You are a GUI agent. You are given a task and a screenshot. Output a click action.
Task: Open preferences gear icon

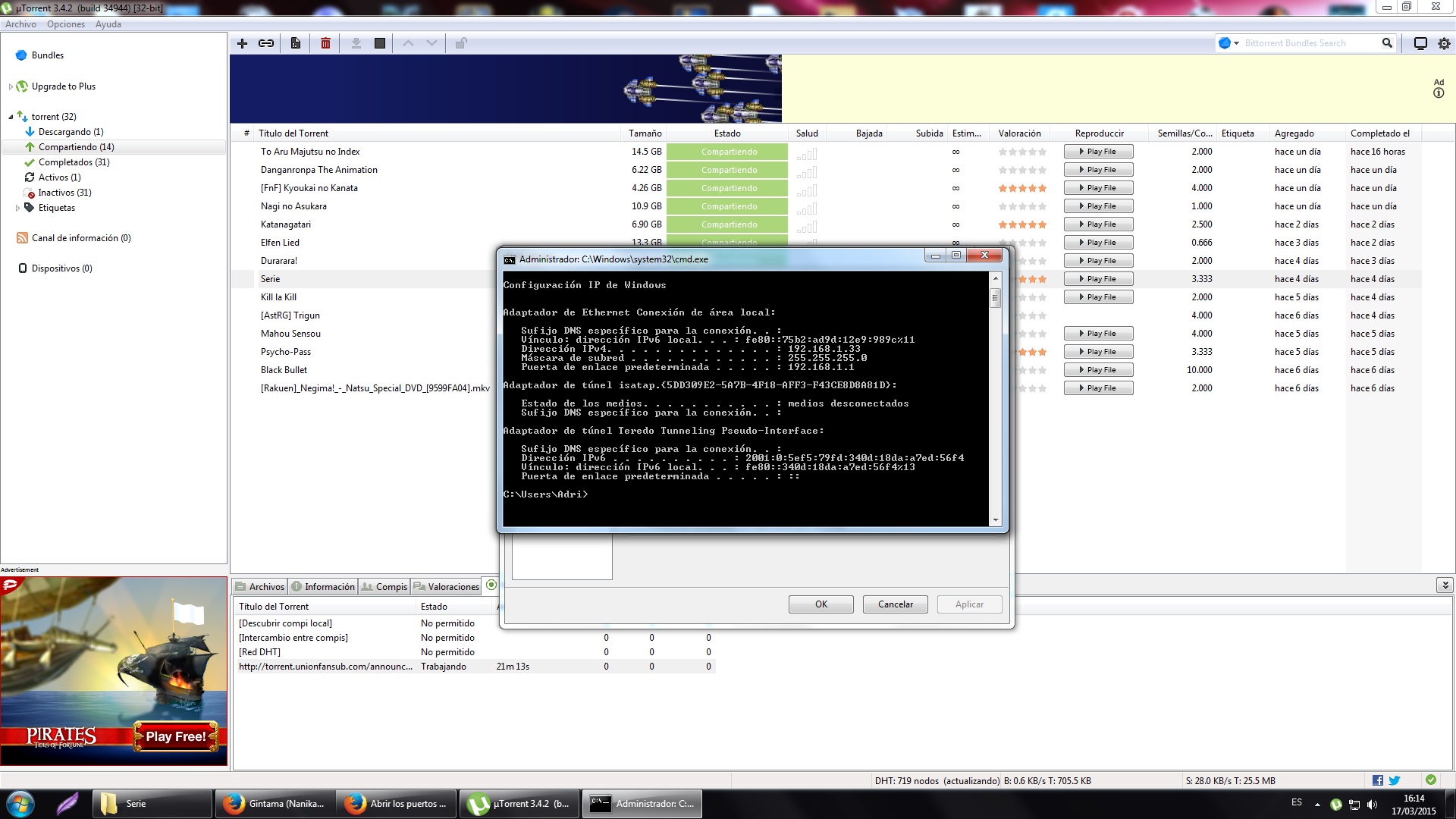(1444, 43)
